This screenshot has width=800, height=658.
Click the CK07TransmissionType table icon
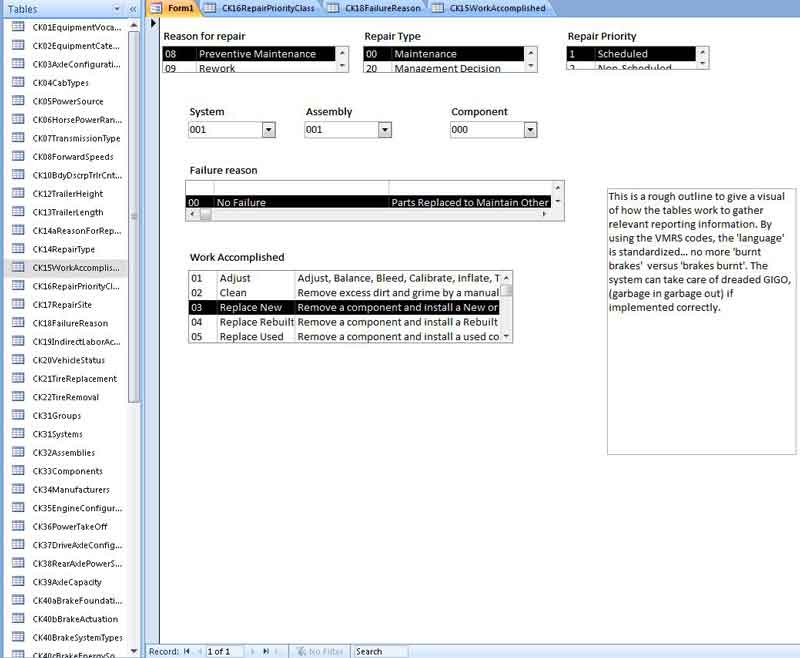(18, 137)
